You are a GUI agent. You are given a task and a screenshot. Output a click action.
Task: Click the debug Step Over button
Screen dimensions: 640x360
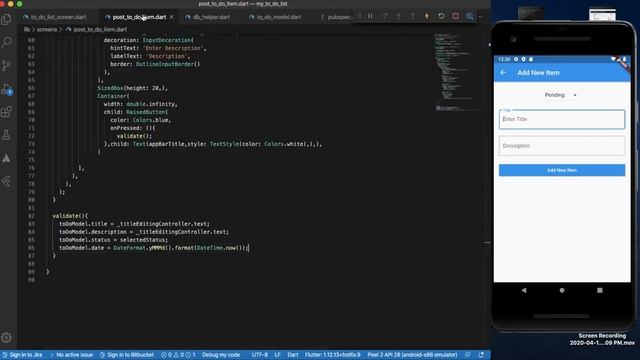[384, 16]
